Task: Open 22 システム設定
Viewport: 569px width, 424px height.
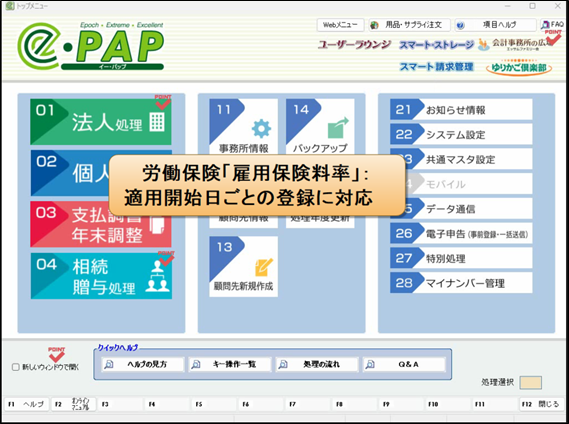Action: pos(461,134)
